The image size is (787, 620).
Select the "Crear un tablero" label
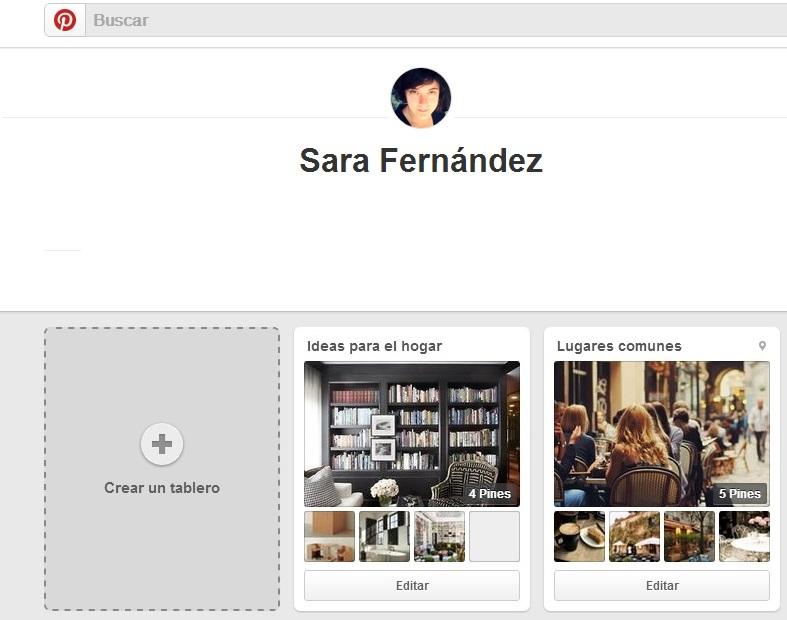(x=162, y=488)
